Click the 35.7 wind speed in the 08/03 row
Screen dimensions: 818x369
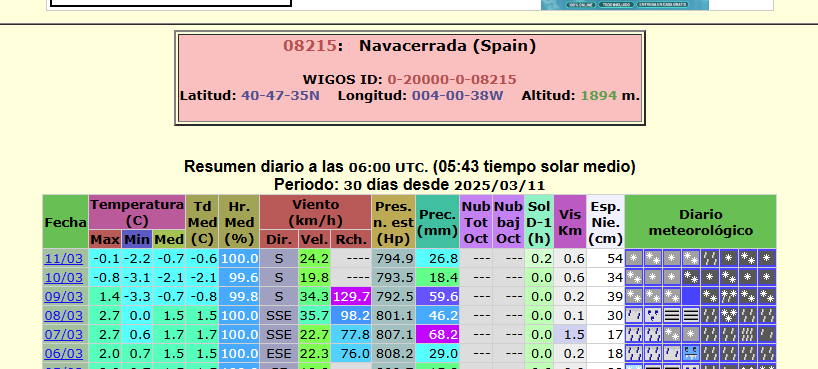pyautogui.click(x=314, y=315)
